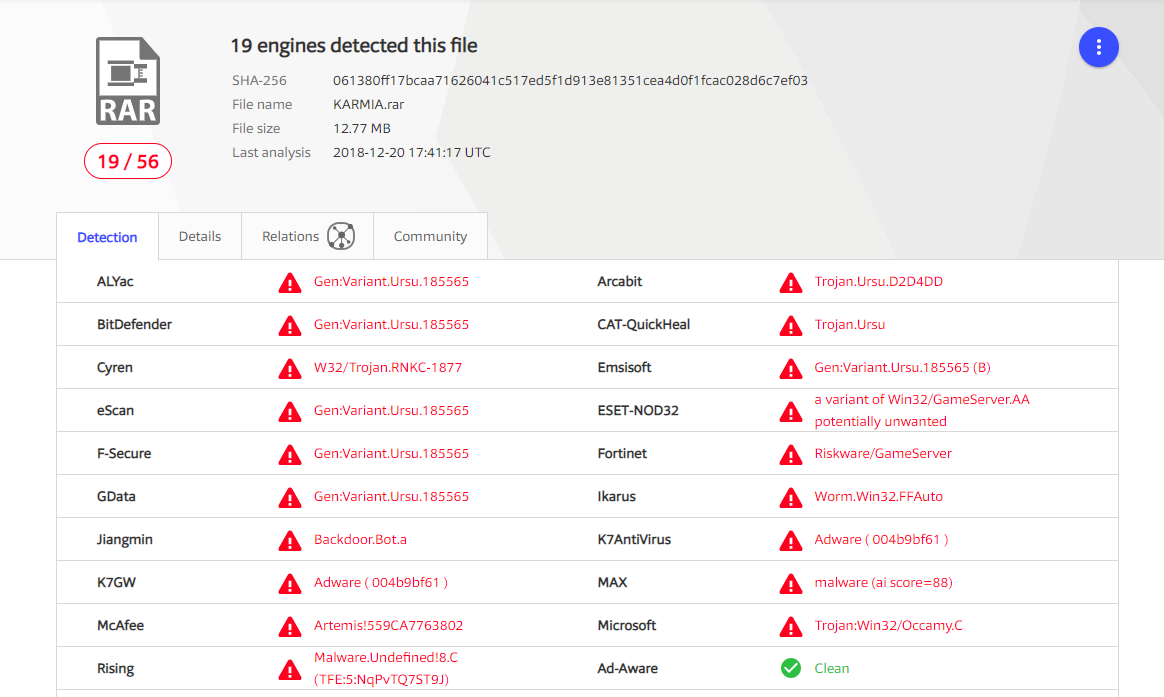Click the warning icon beside Fortinet
The height and width of the screenshot is (697, 1164).
coord(791,455)
